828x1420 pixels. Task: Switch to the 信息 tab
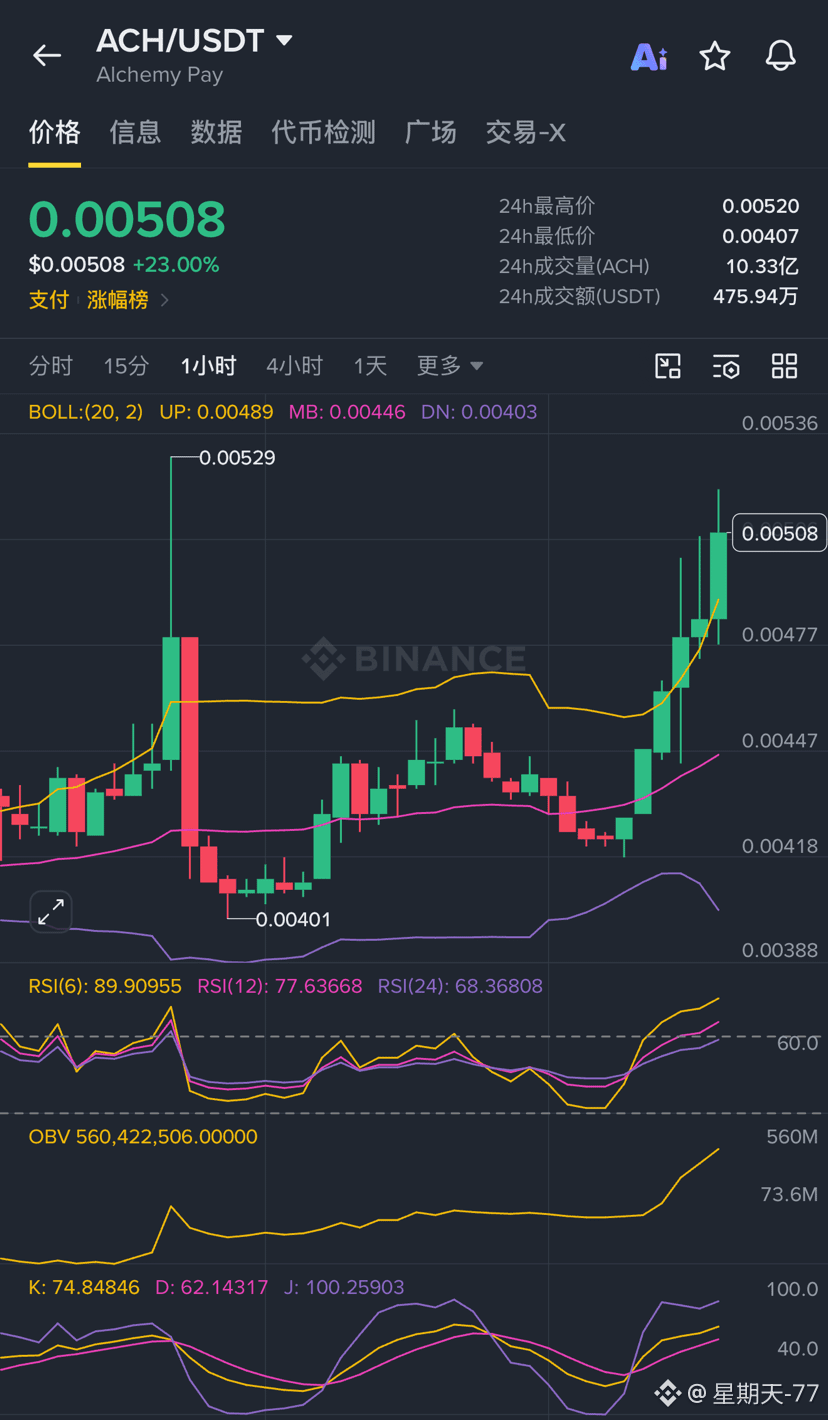pyautogui.click(x=135, y=132)
